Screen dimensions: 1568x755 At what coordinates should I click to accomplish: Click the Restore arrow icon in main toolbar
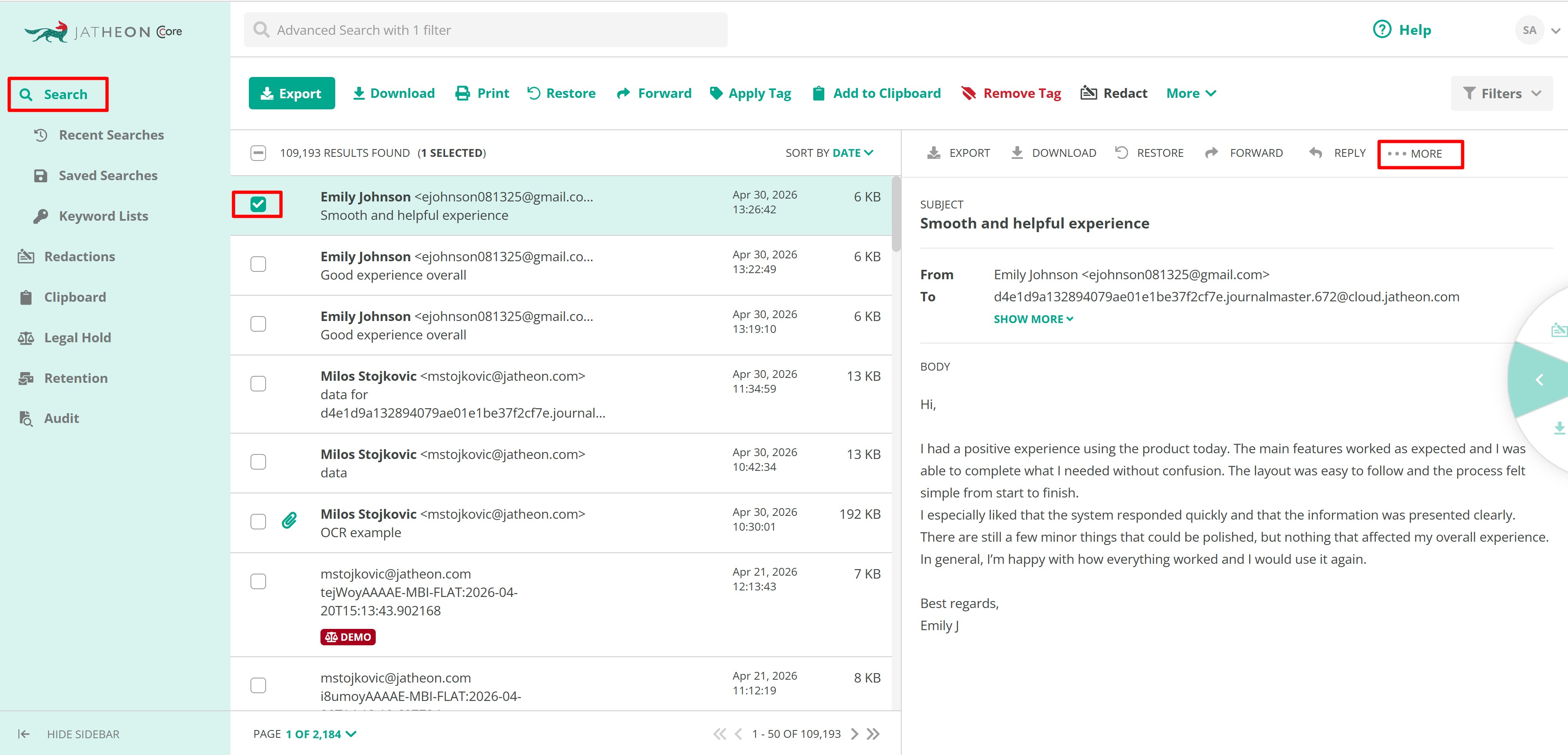[x=533, y=93]
